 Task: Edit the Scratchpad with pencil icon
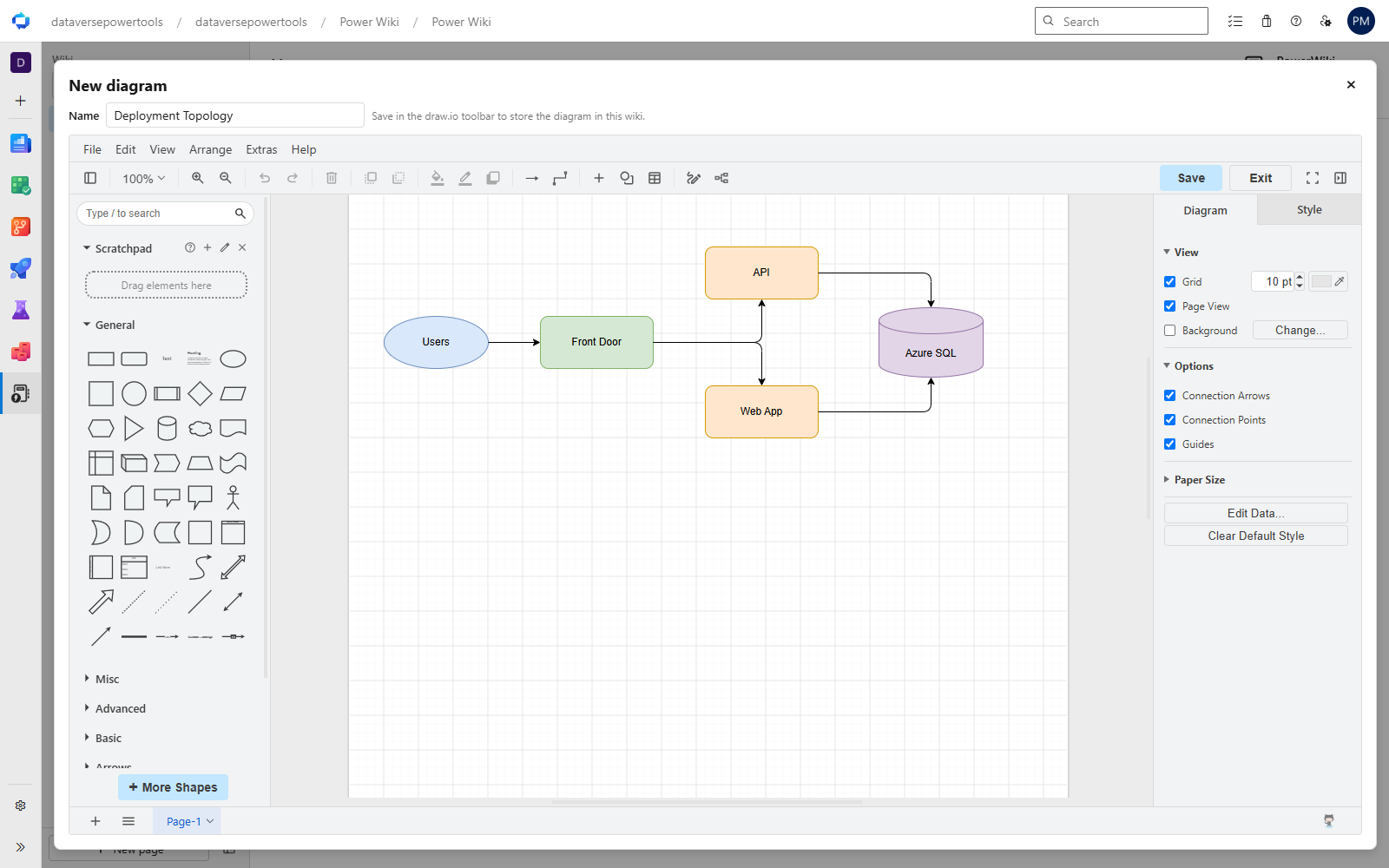(225, 247)
